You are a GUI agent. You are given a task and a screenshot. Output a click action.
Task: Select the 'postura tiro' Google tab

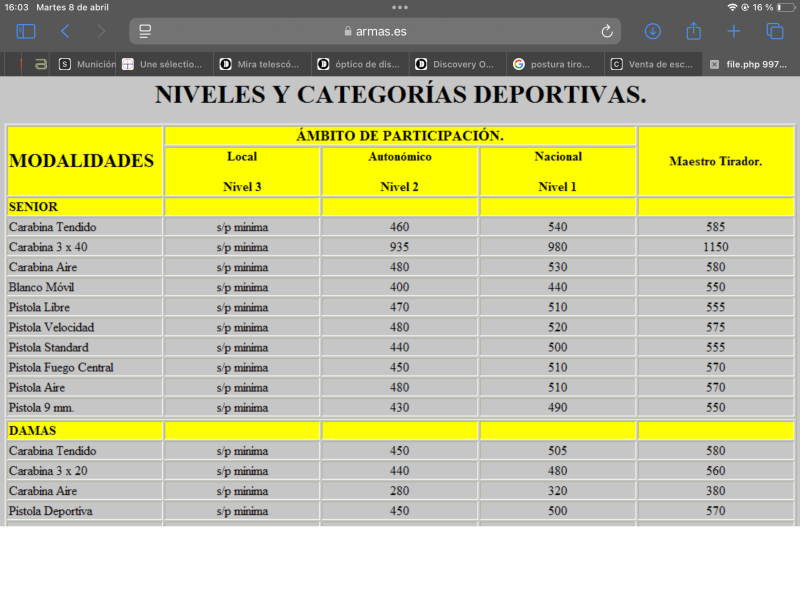tap(555, 64)
